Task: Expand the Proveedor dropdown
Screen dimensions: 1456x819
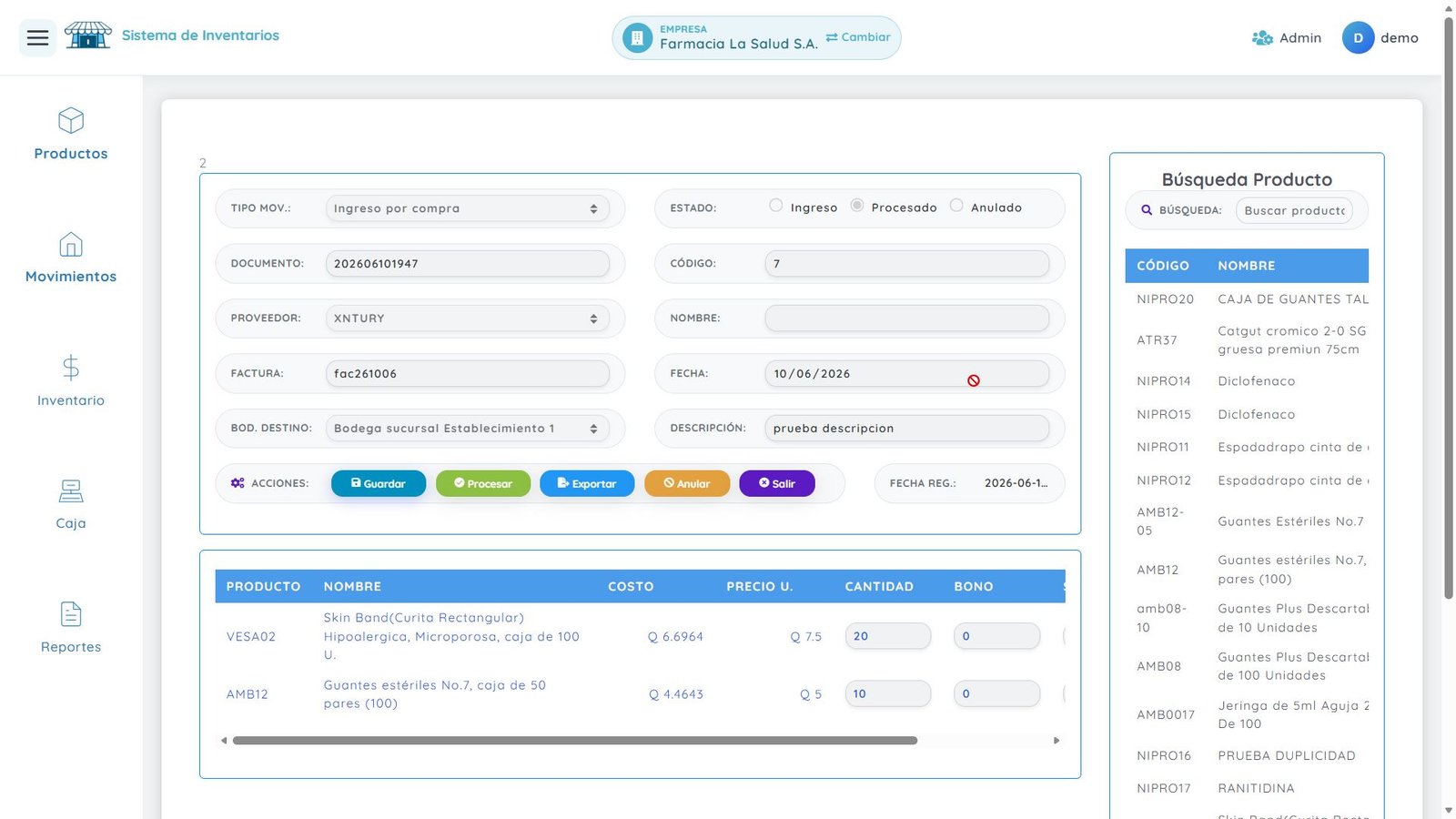Action: point(468,318)
